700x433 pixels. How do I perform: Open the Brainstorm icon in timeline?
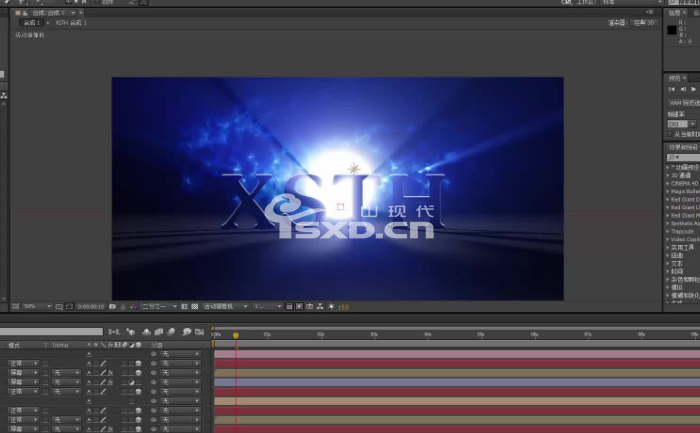(x=187, y=332)
